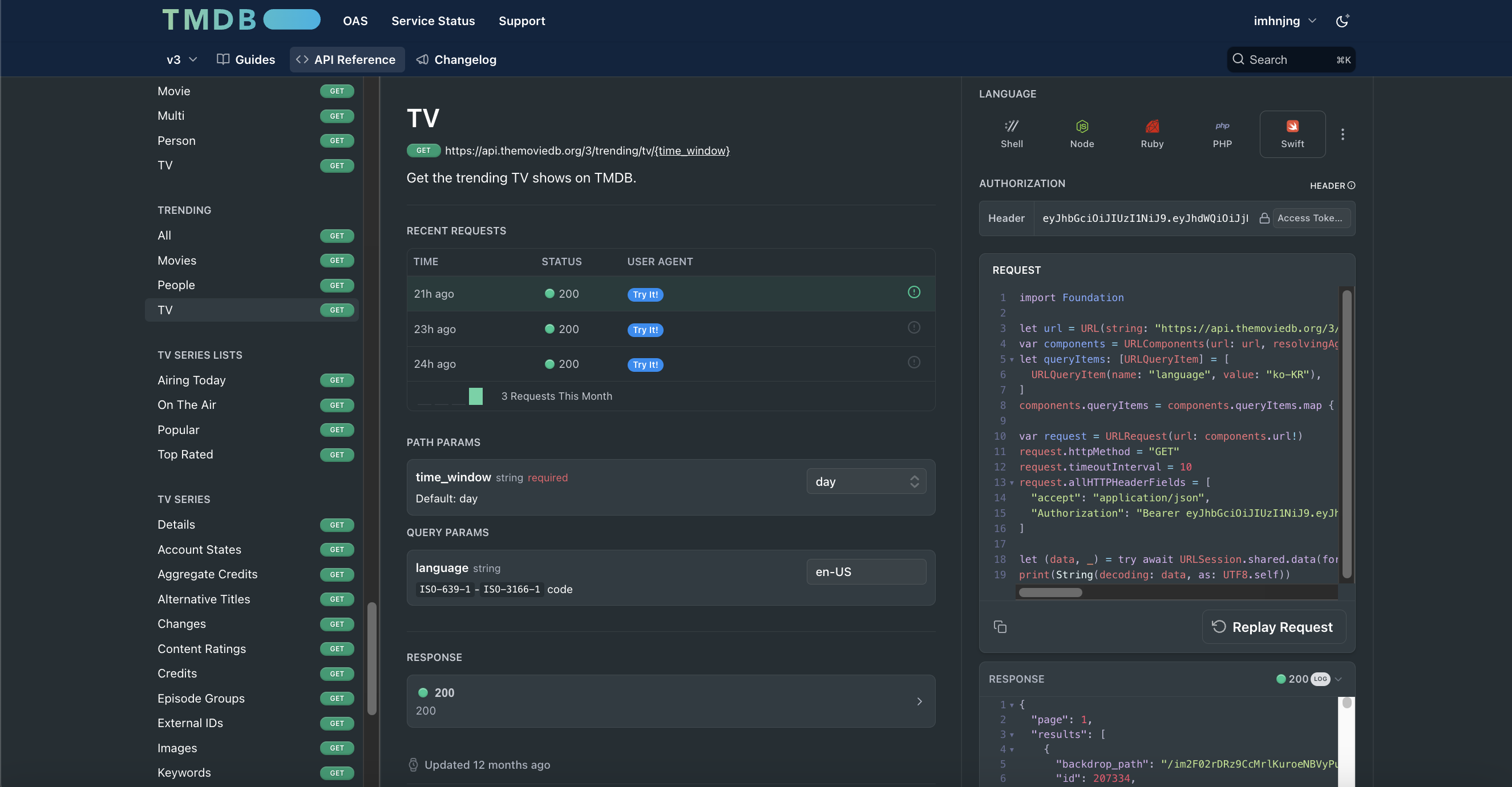Open the v3 version dropdown
The width and height of the screenshot is (1512, 787).
click(182, 59)
